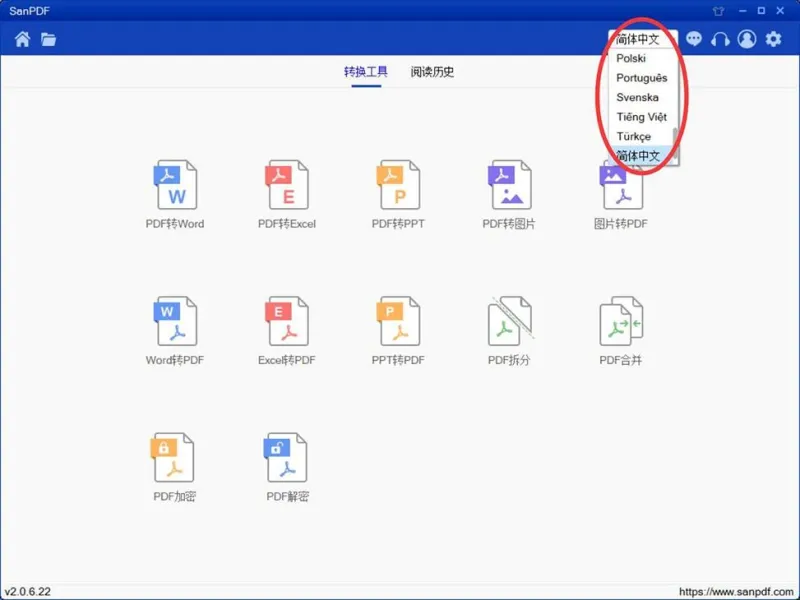This screenshot has height=600, width=800.
Task: Open the PDF合并 merge tool icon
Action: click(x=620, y=321)
